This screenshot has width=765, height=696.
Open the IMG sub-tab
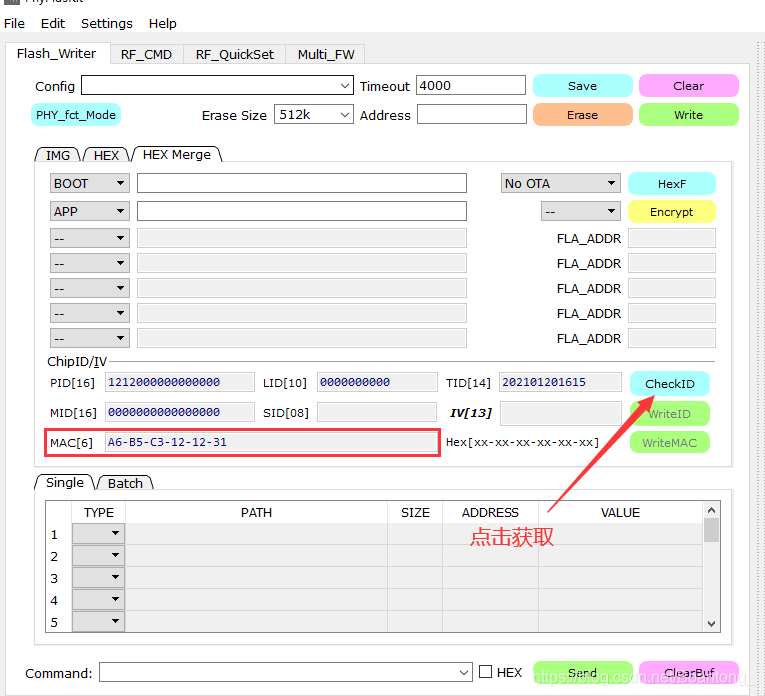coord(58,155)
